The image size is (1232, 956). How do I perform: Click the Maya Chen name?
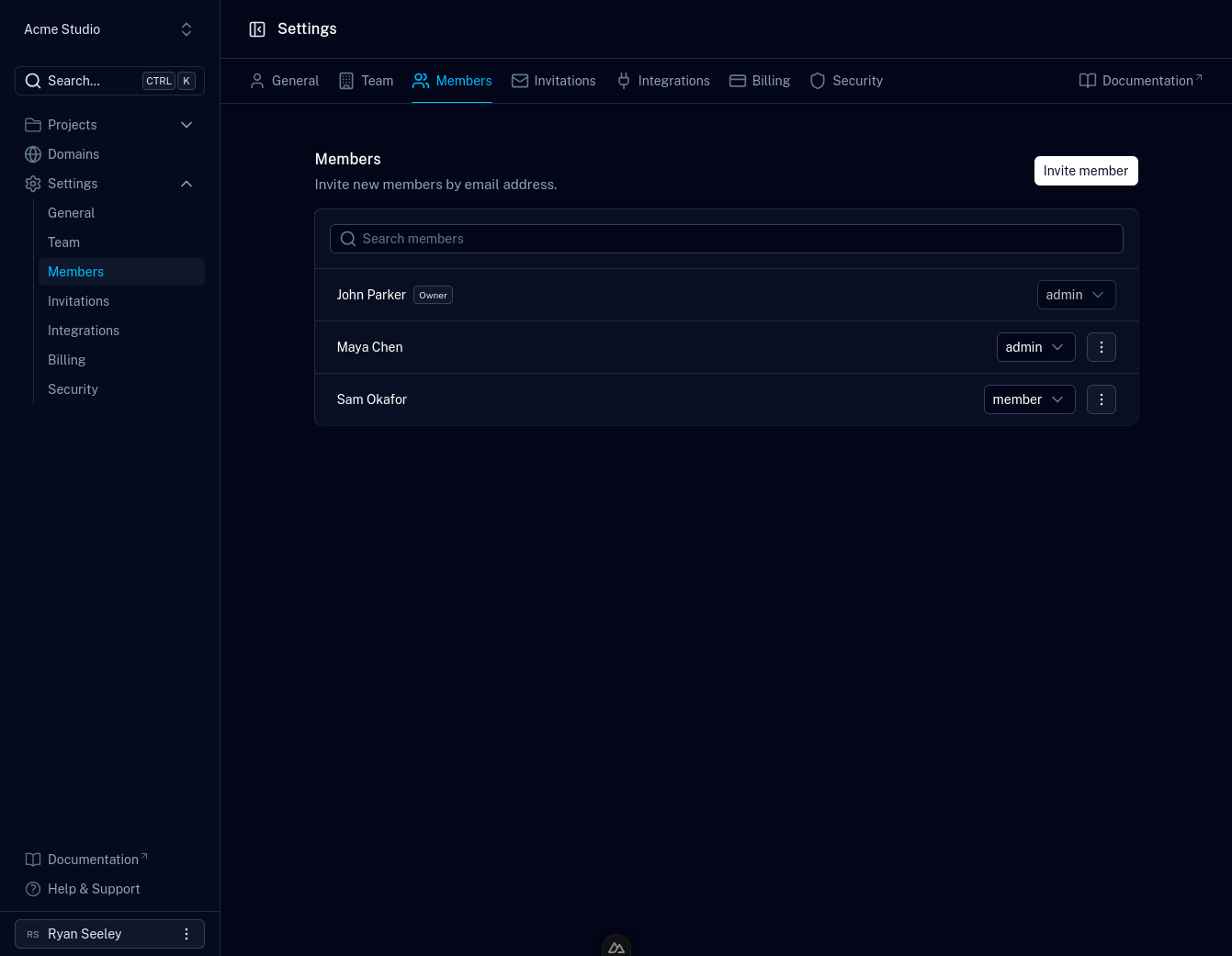pos(369,347)
